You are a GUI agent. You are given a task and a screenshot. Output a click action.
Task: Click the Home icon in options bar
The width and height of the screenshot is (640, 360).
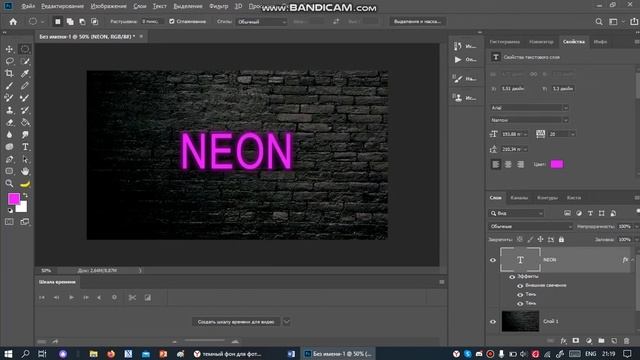click(x=13, y=22)
